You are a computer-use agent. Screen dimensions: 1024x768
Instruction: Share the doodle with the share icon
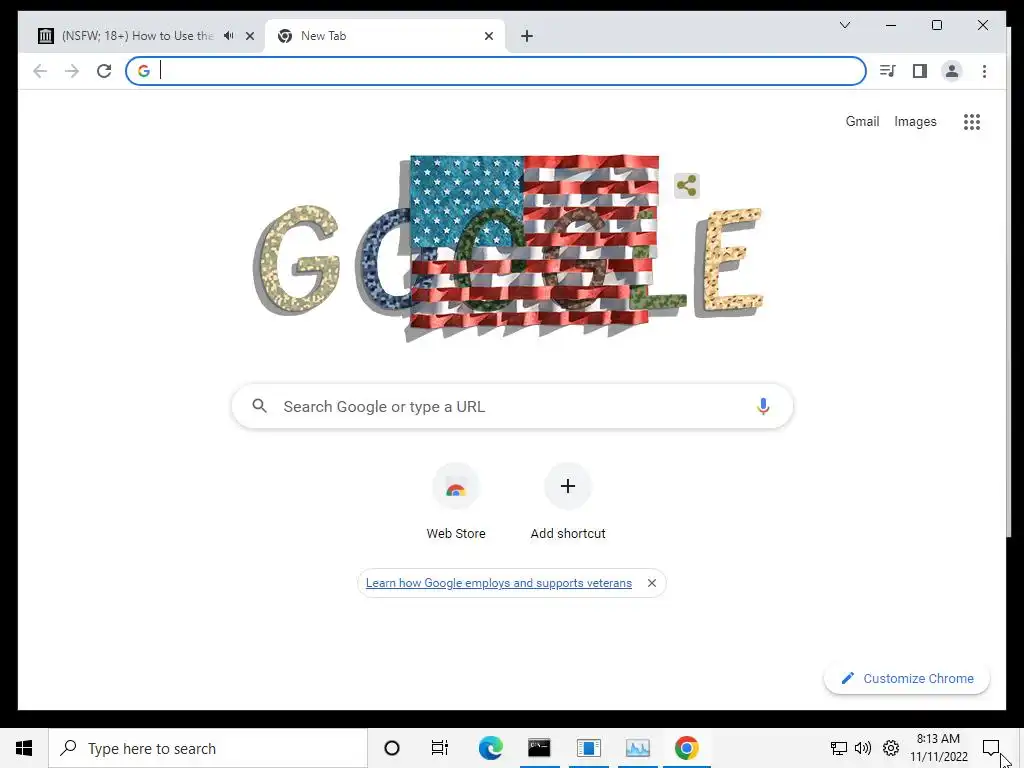click(x=686, y=185)
